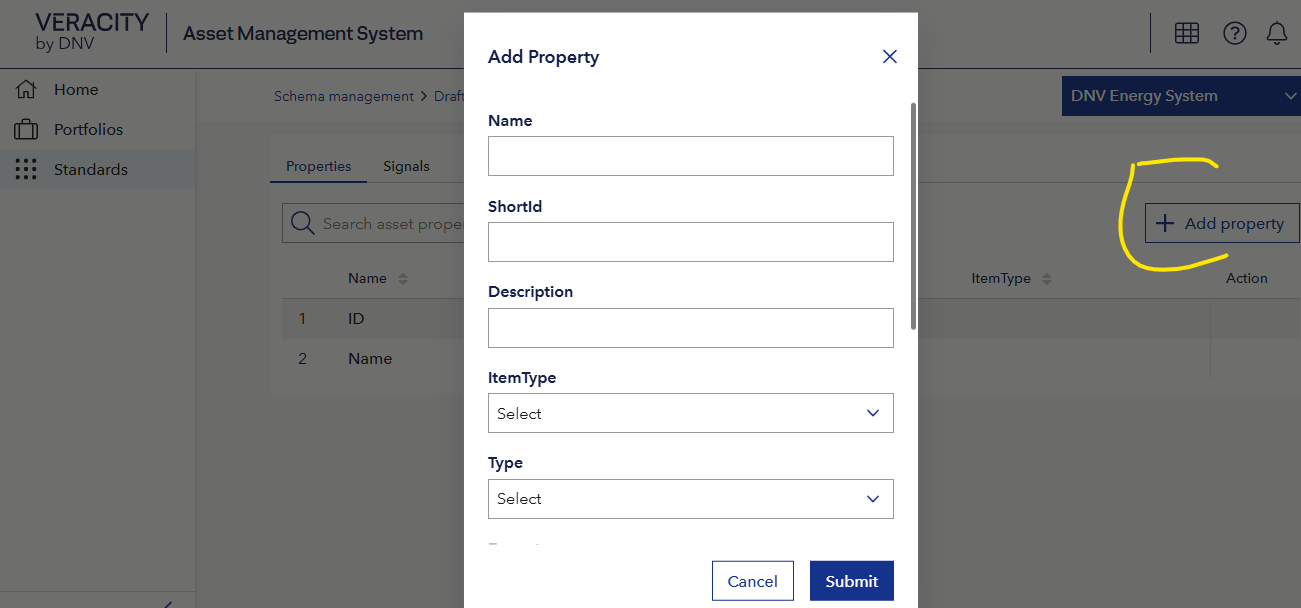Sort by Name column arrows
Screen dimensions: 1301x608
coord(403,279)
